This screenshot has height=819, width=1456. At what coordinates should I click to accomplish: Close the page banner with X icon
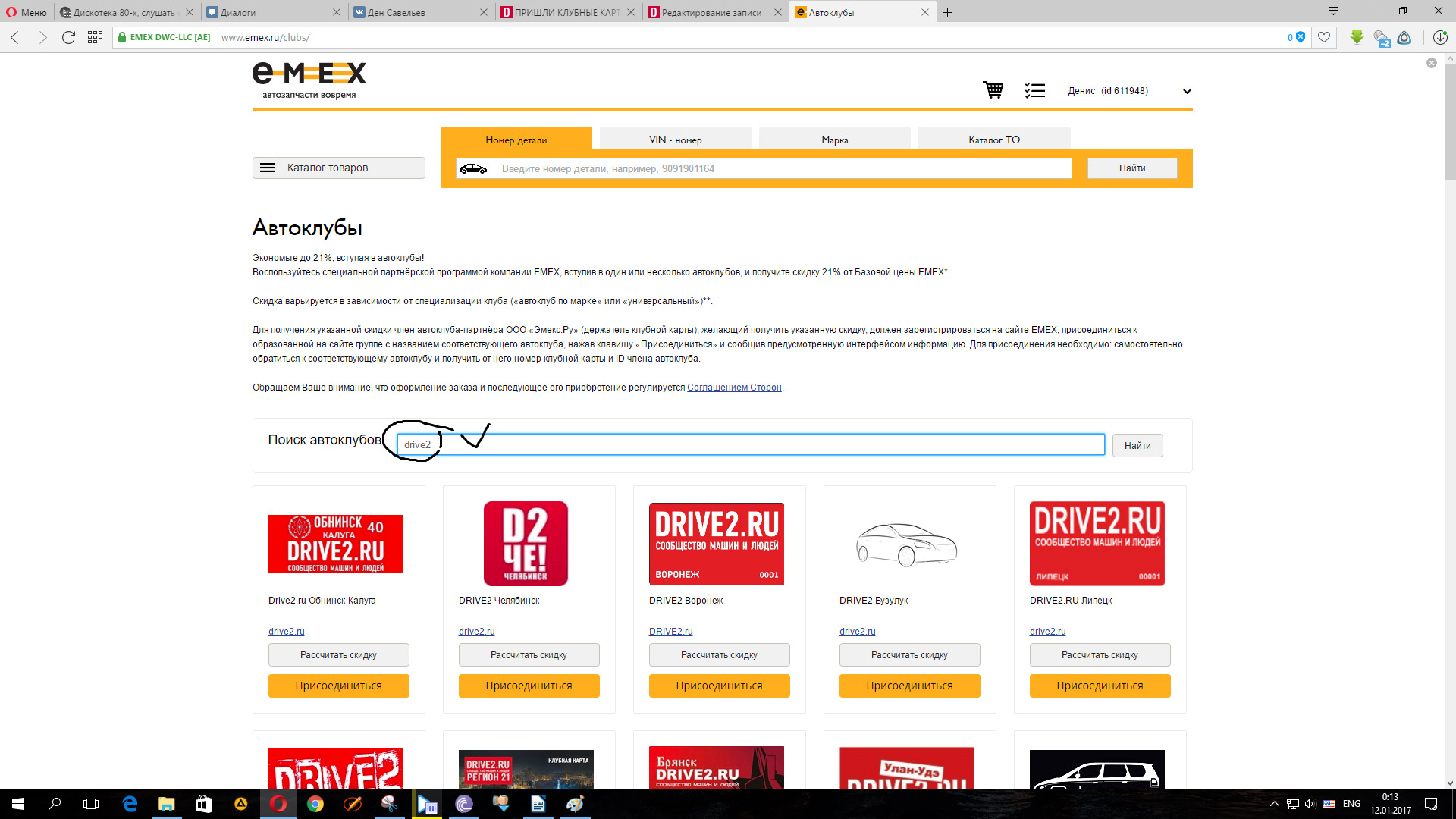click(1431, 63)
